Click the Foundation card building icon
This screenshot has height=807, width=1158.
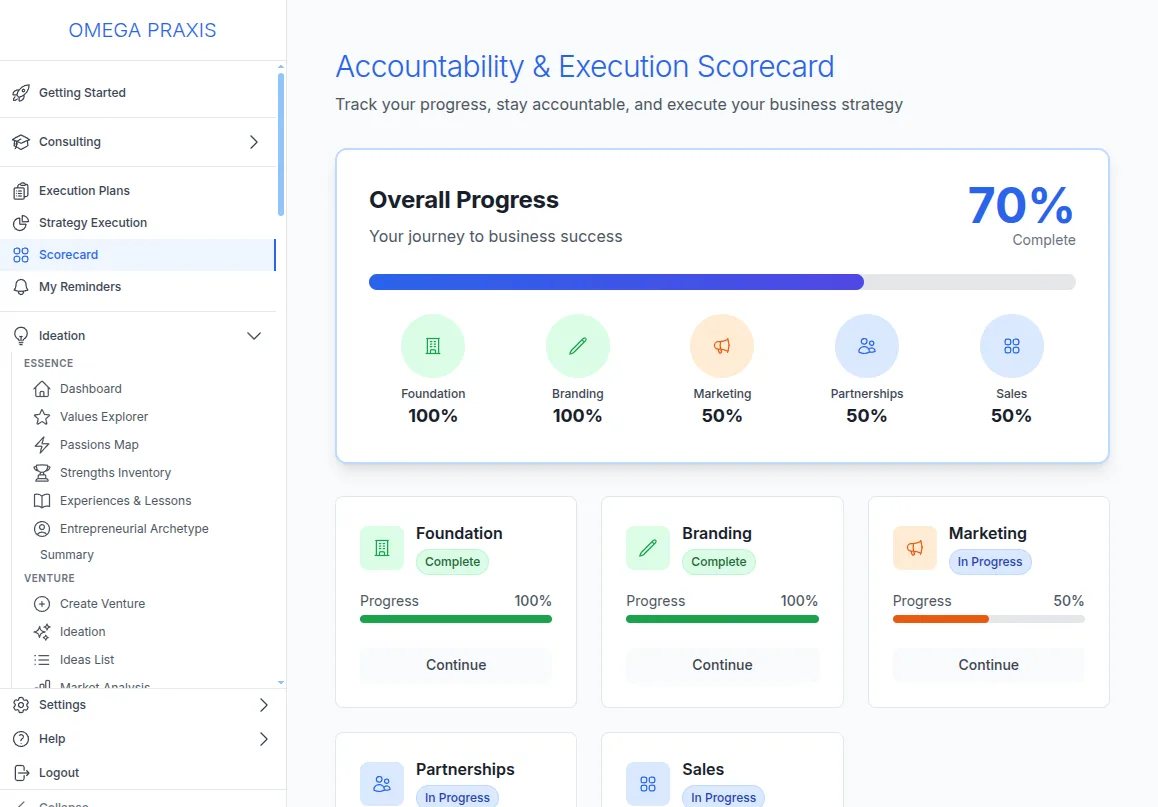click(382, 548)
